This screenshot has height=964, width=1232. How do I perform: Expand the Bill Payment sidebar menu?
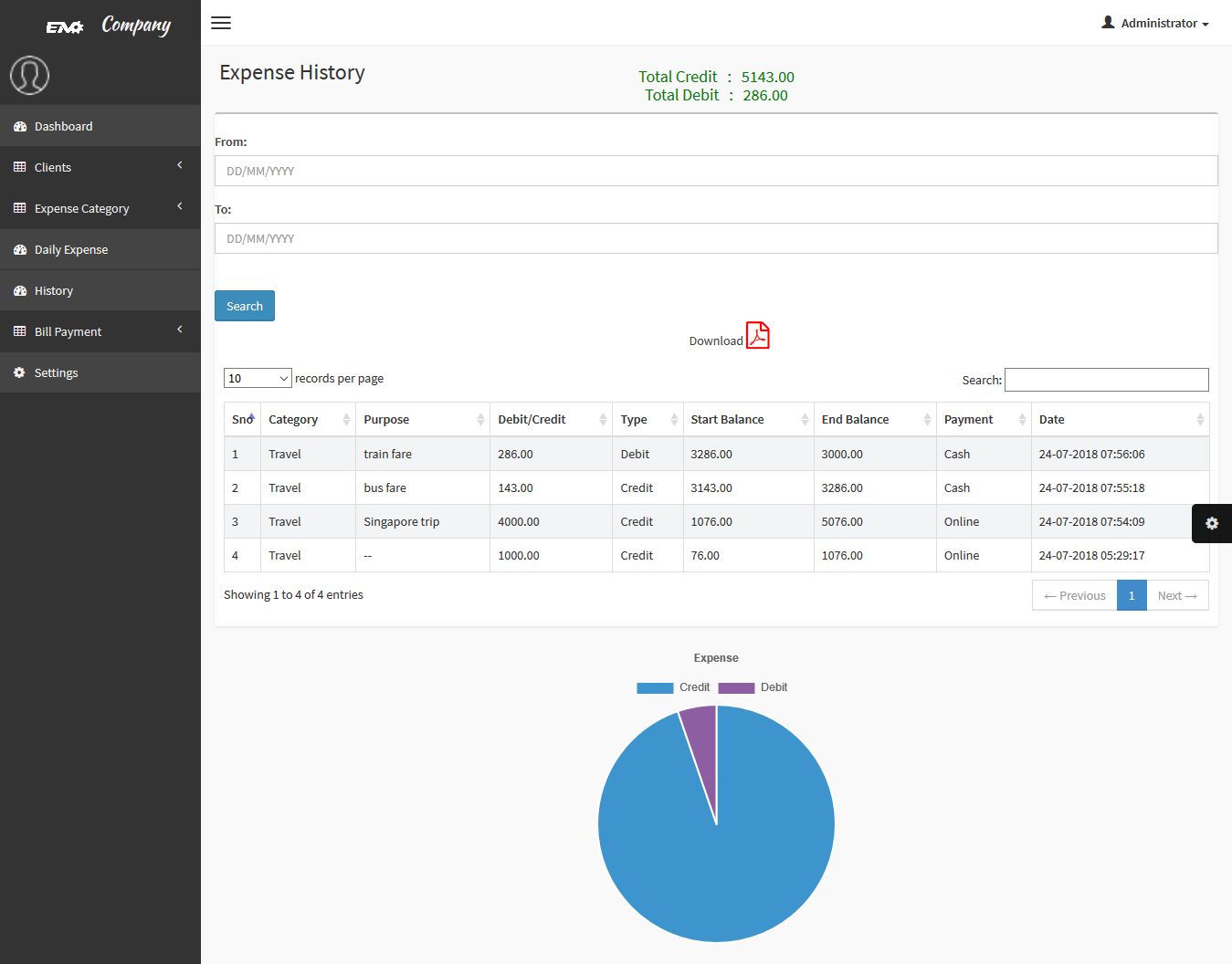pos(100,331)
